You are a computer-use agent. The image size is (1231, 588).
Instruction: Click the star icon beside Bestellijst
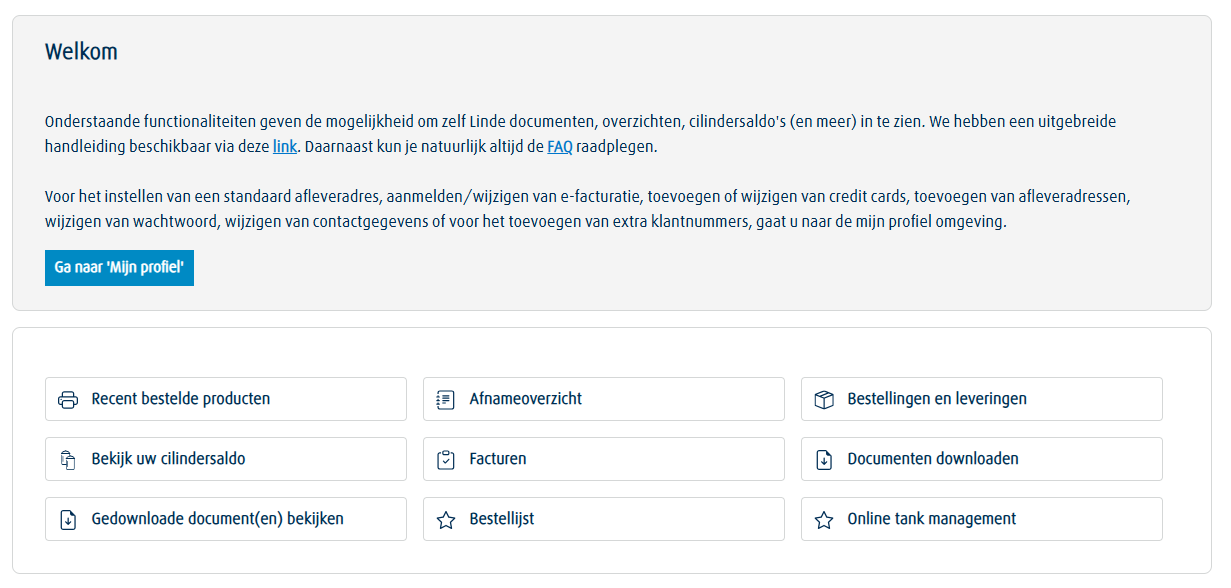pos(446,518)
